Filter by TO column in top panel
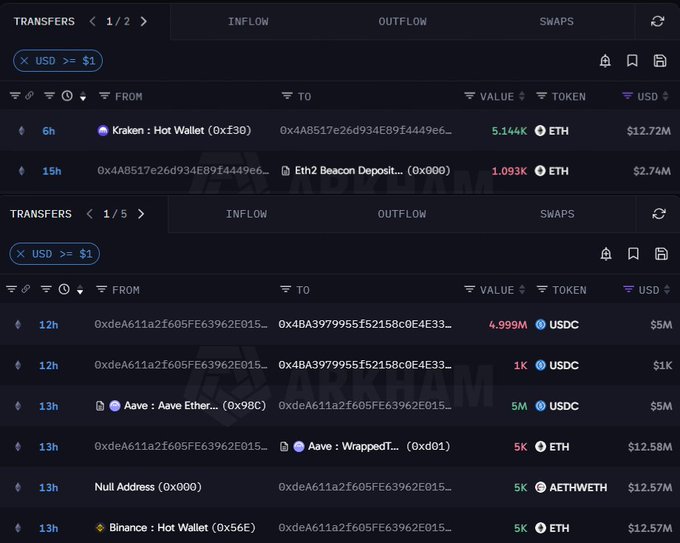The height and width of the screenshot is (543, 680). pos(287,96)
